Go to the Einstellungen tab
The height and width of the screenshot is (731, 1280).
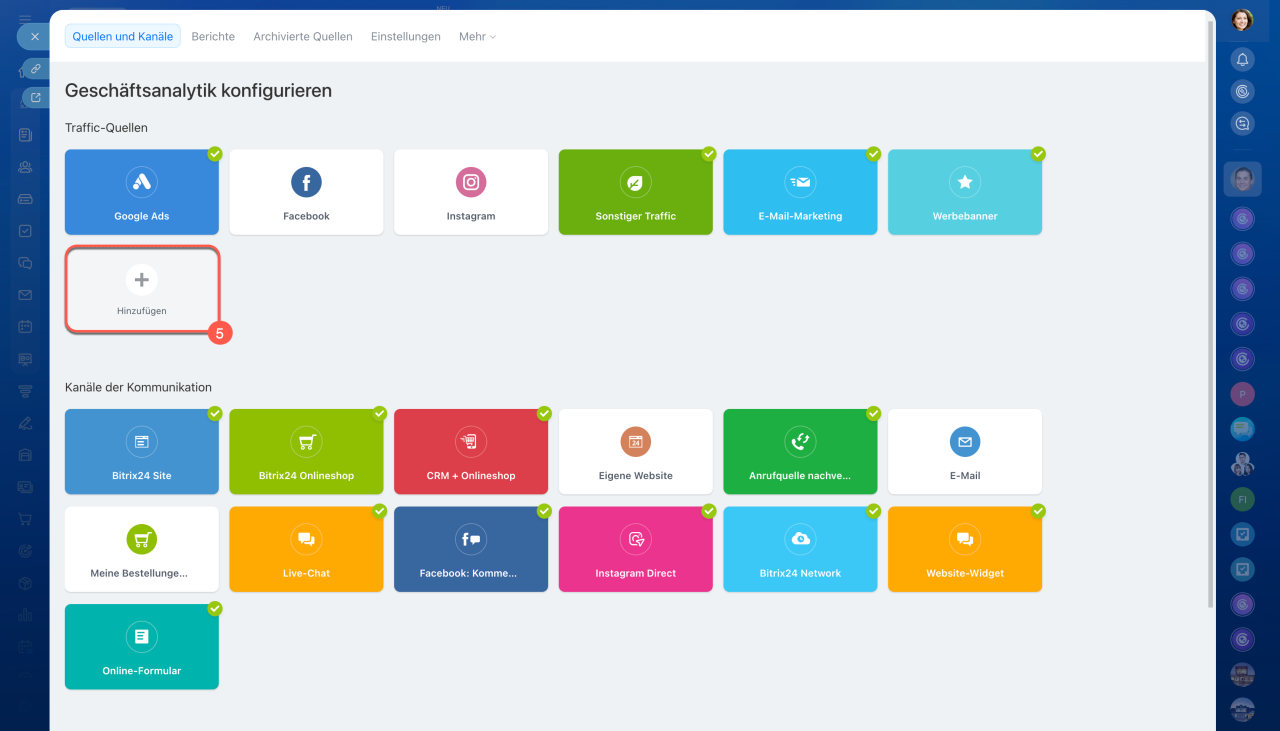coord(405,37)
